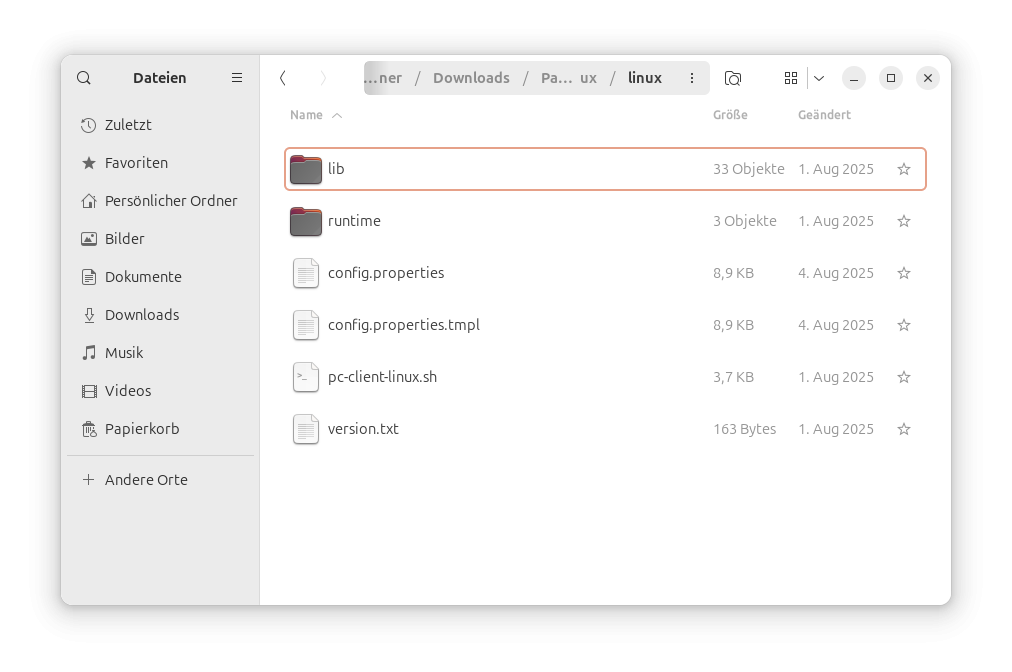Select the pc-client-linux.sh script icon

306,377
